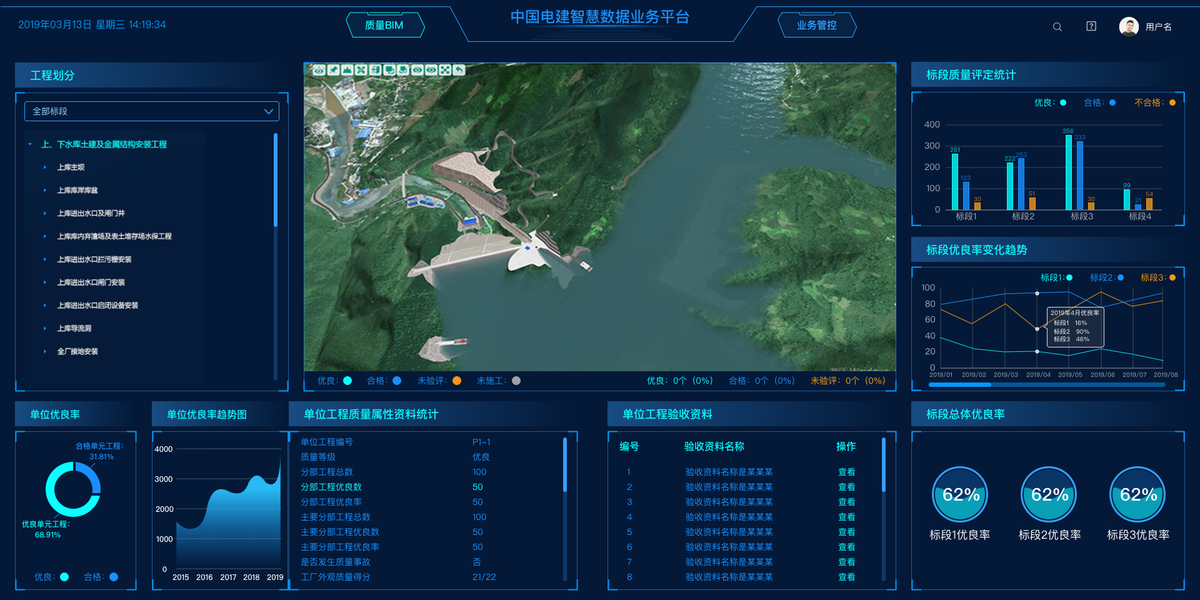Switch to the 质量BIM tab

(x=384, y=26)
